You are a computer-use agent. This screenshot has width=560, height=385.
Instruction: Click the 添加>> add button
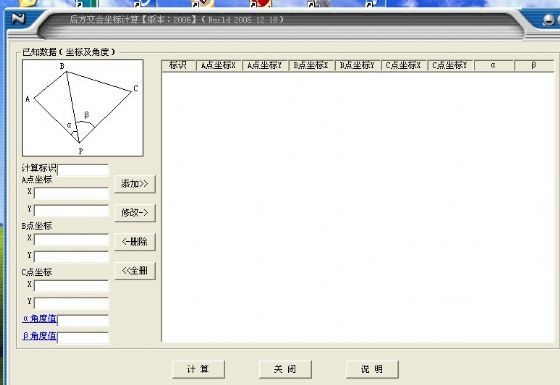pos(135,184)
